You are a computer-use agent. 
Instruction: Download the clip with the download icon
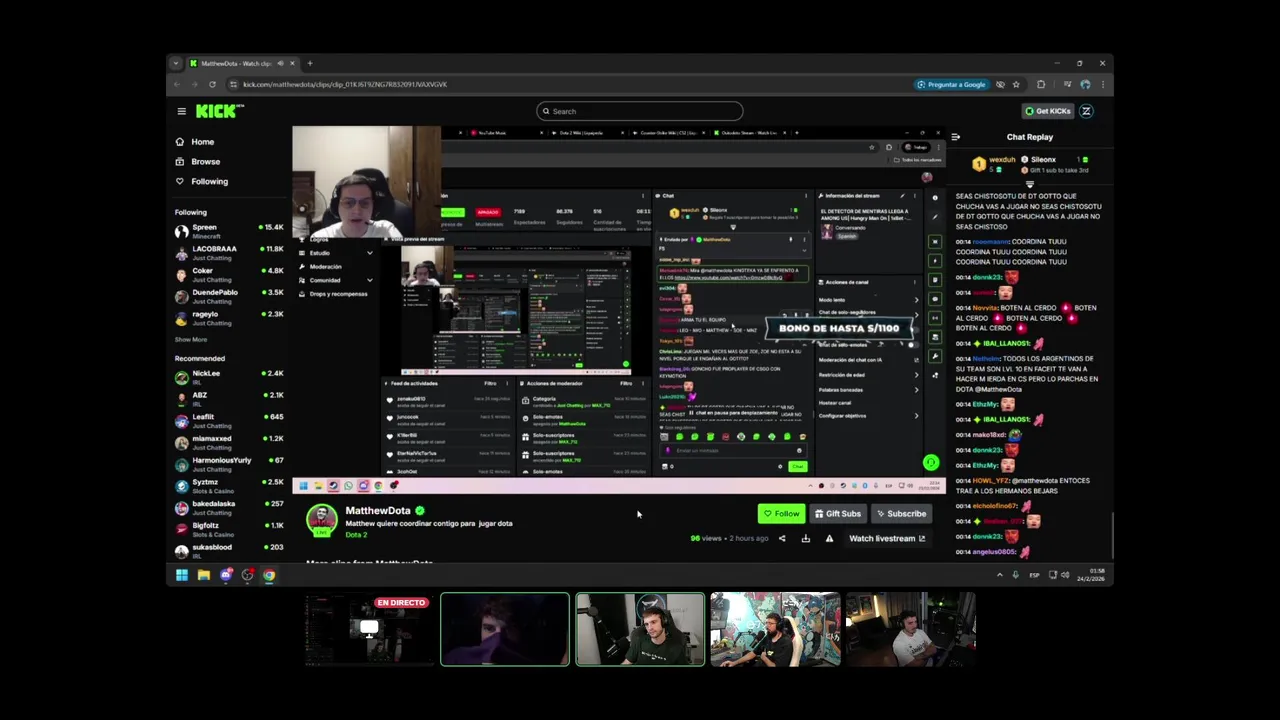(805, 539)
